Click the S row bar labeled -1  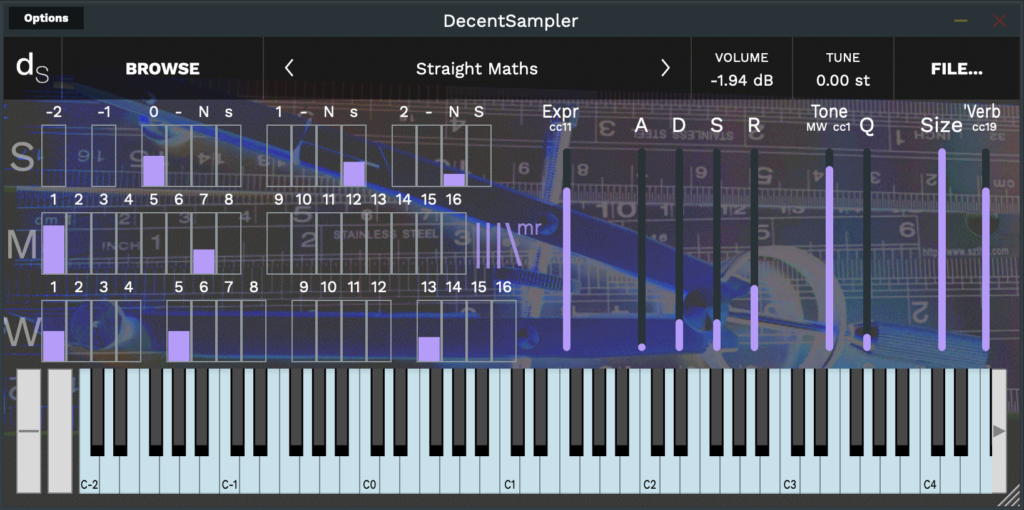pyautogui.click(x=104, y=155)
